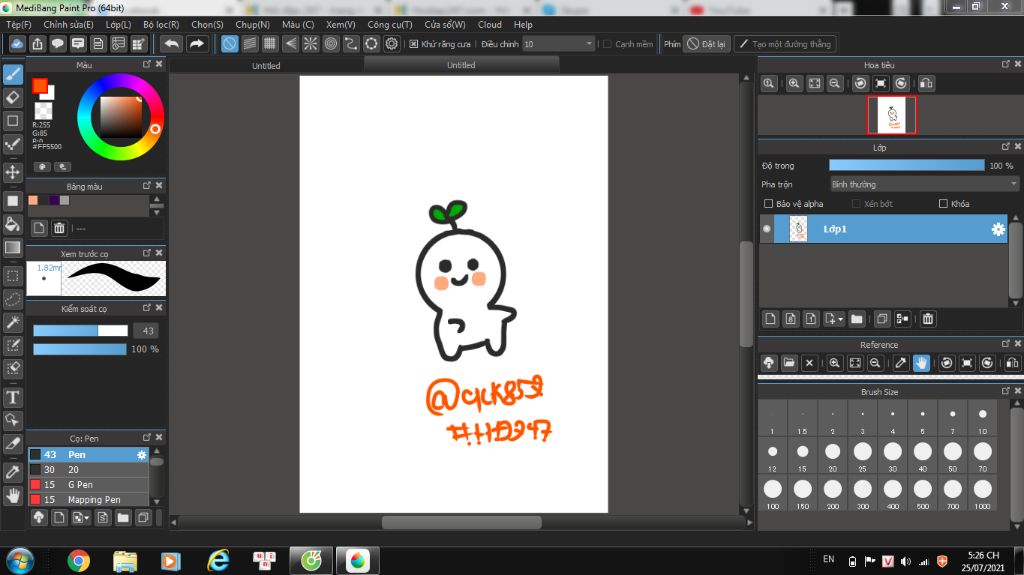
Task: Click the canvas horizontal scrollbar
Action: 461,523
